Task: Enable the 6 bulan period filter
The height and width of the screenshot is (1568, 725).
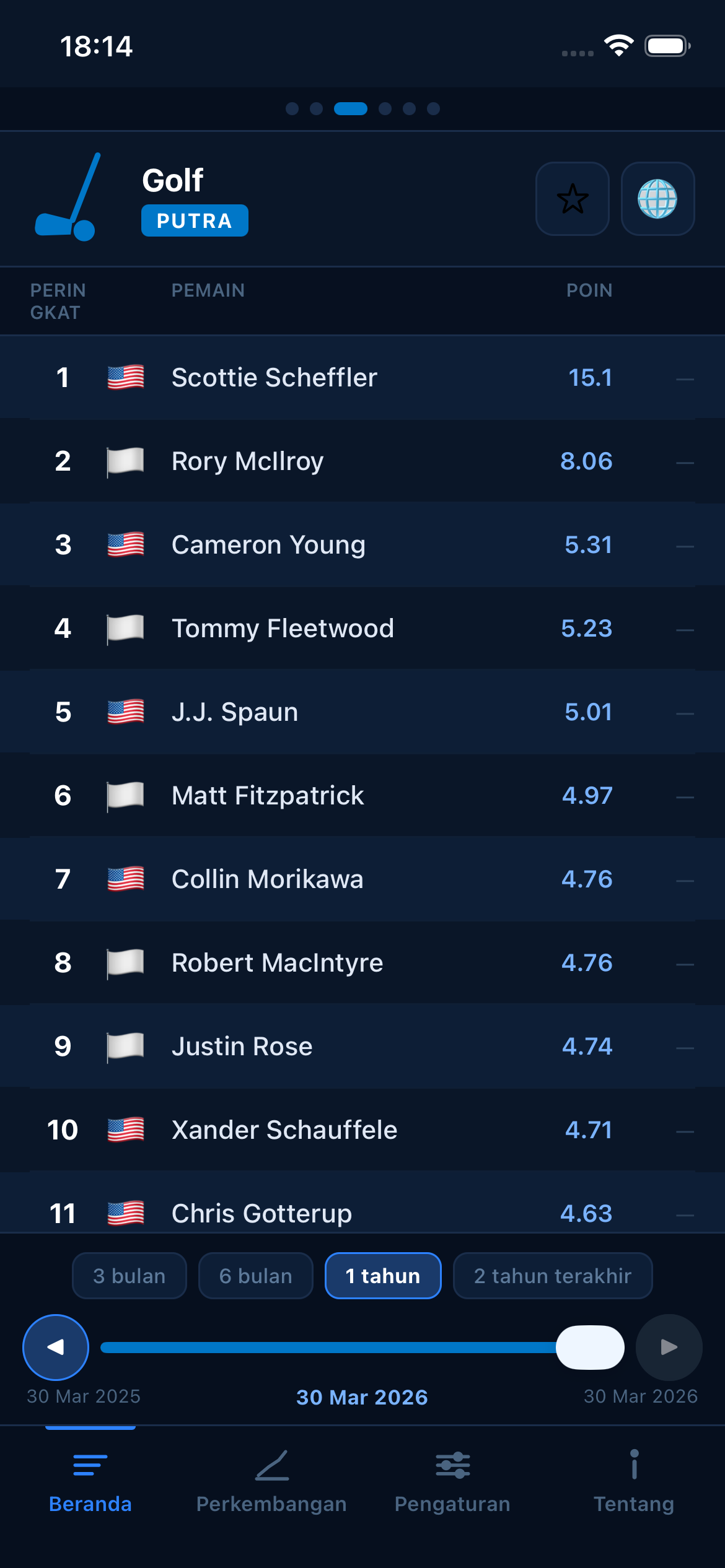Action: pyautogui.click(x=255, y=1276)
